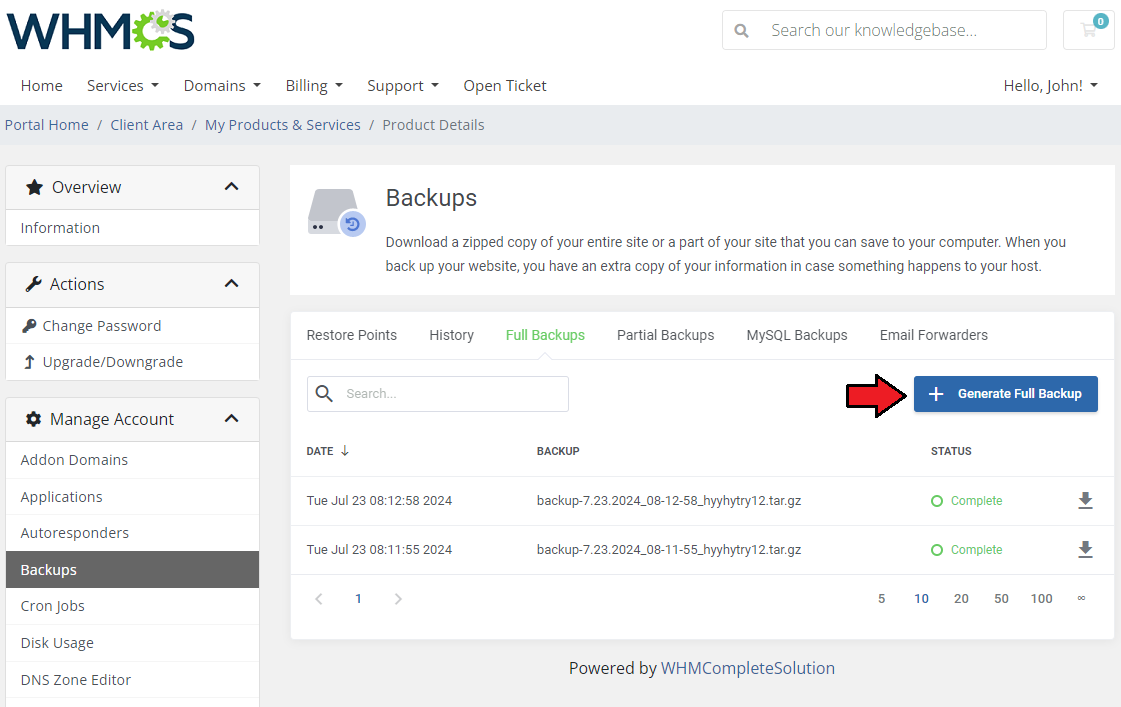Show 100 entries per page
The image size is (1121, 707).
[1042, 599]
